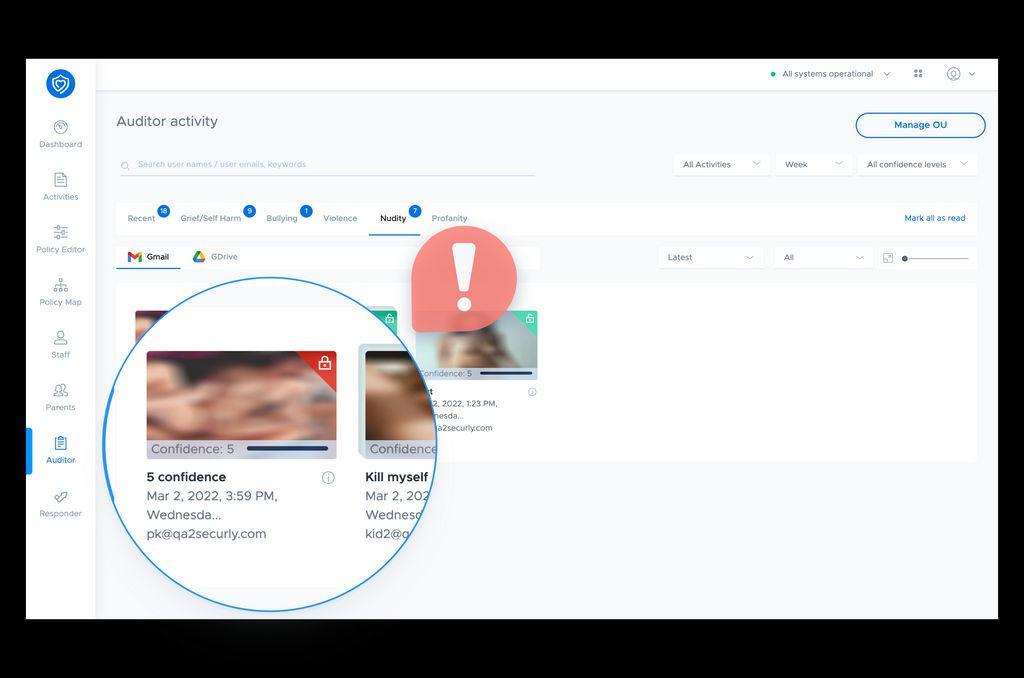Open the user account avatar menu
The height and width of the screenshot is (678, 1024).
point(953,74)
